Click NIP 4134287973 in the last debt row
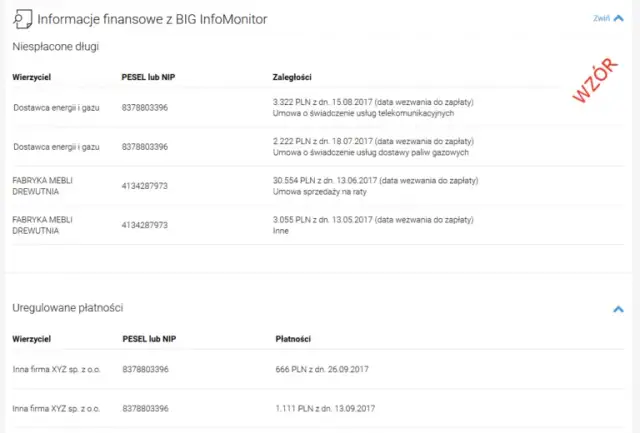The height and width of the screenshot is (433, 640). [x=145, y=223]
